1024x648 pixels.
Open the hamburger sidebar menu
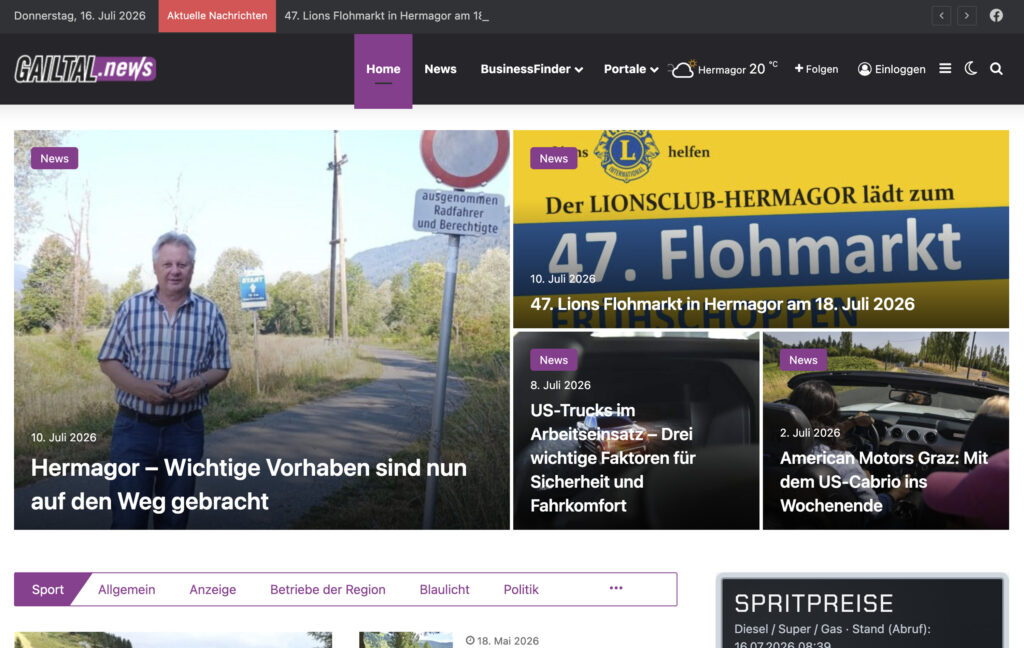tap(945, 69)
